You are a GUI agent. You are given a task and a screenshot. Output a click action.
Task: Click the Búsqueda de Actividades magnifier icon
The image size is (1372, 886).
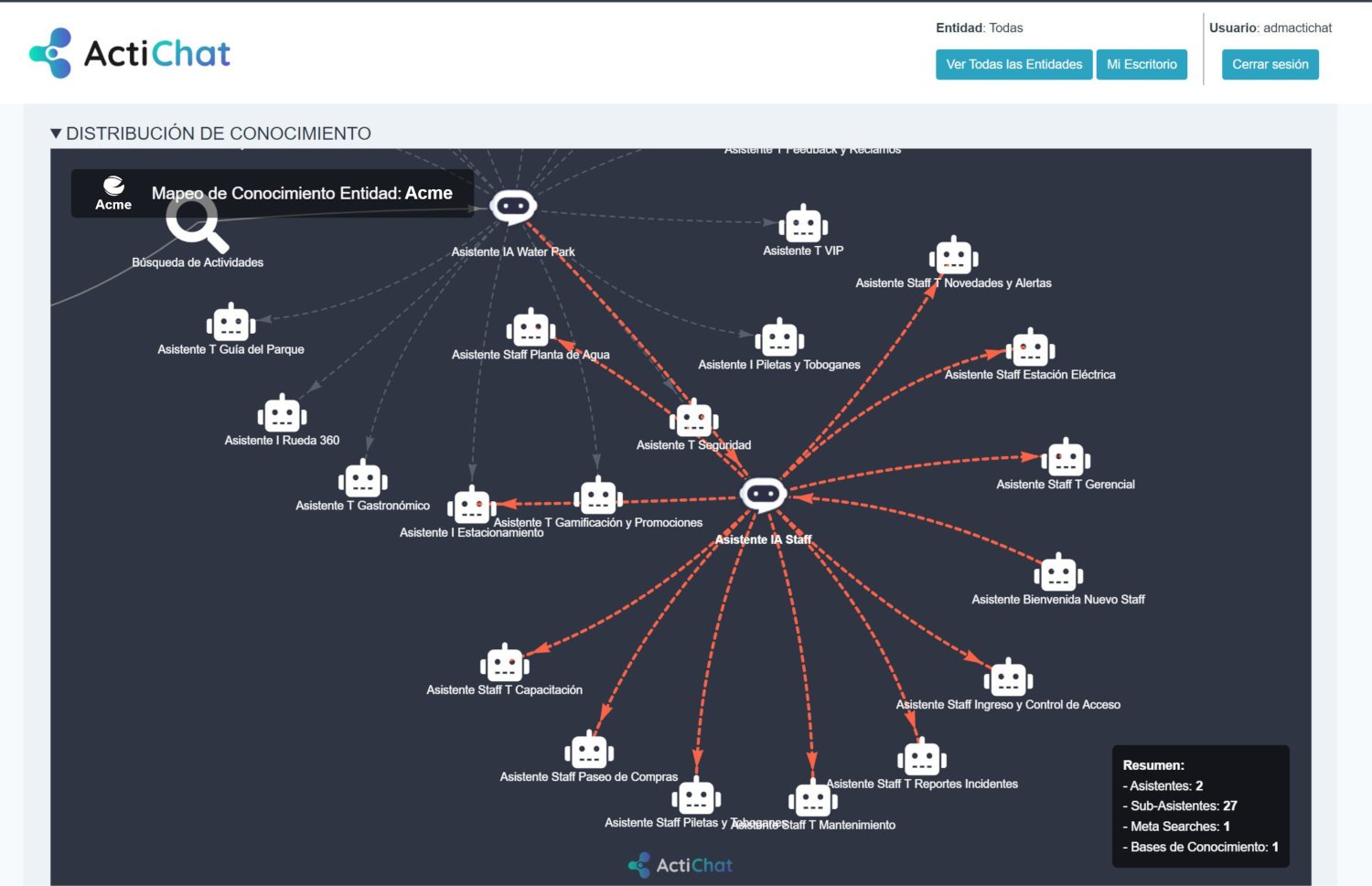coord(195,224)
